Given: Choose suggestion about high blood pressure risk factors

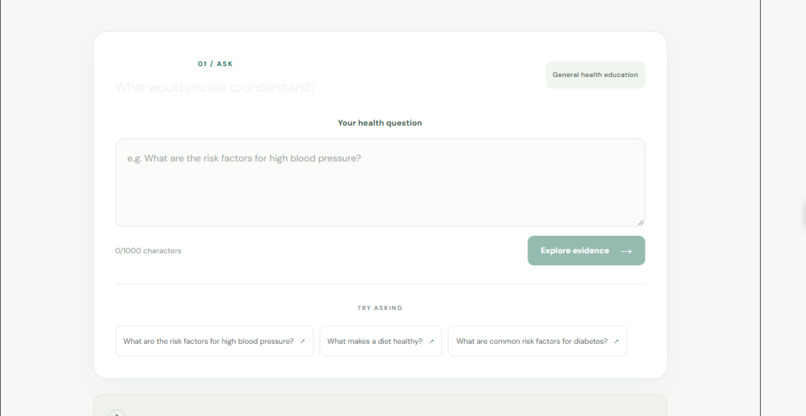Looking at the screenshot, I should click(214, 341).
